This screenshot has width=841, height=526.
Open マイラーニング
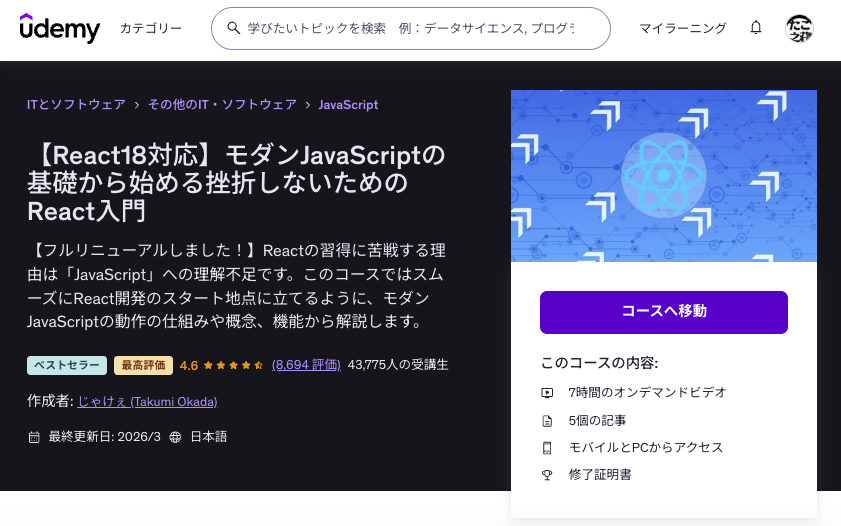[683, 28]
